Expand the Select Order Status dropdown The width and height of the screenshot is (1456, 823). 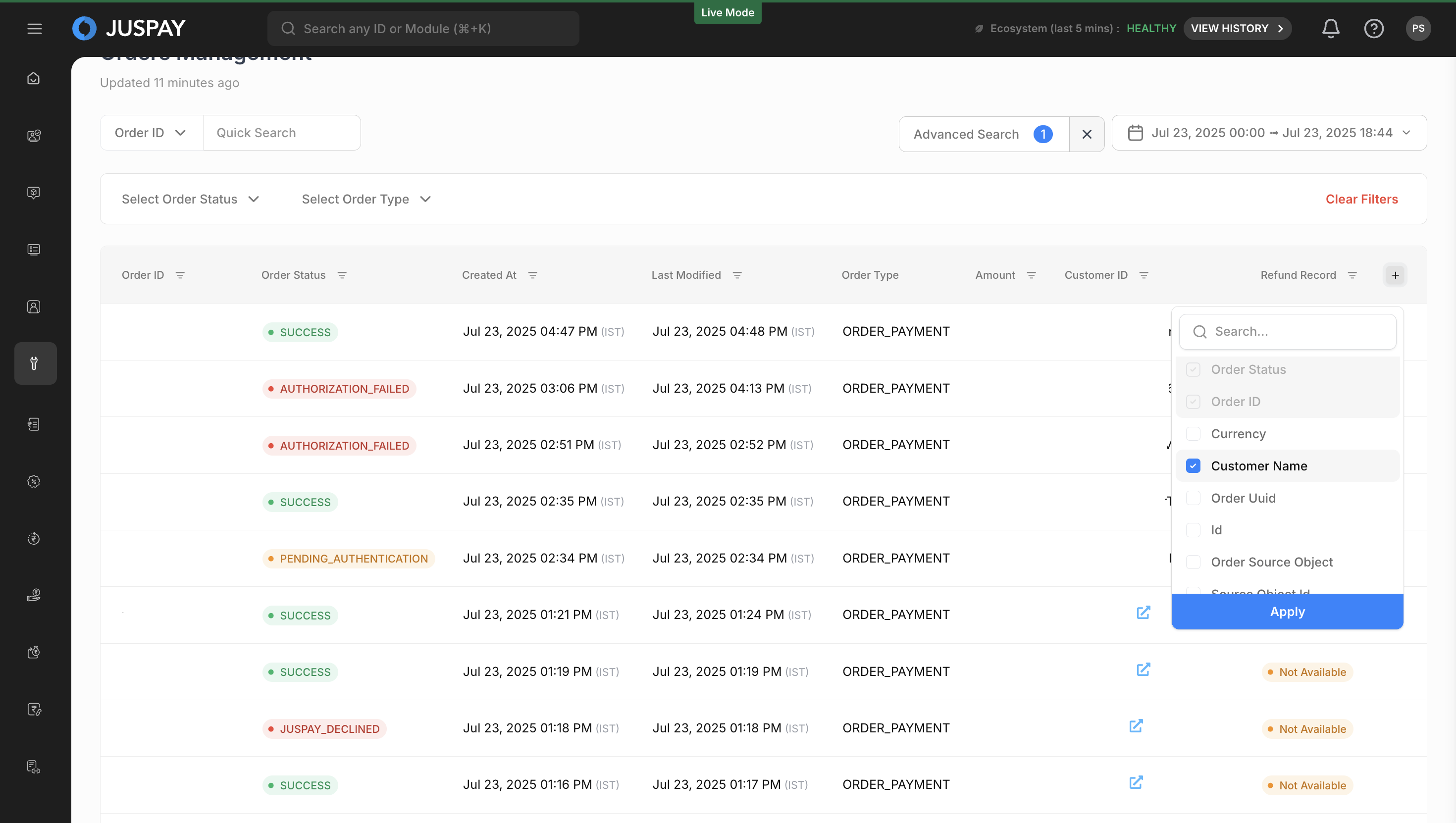click(x=191, y=199)
